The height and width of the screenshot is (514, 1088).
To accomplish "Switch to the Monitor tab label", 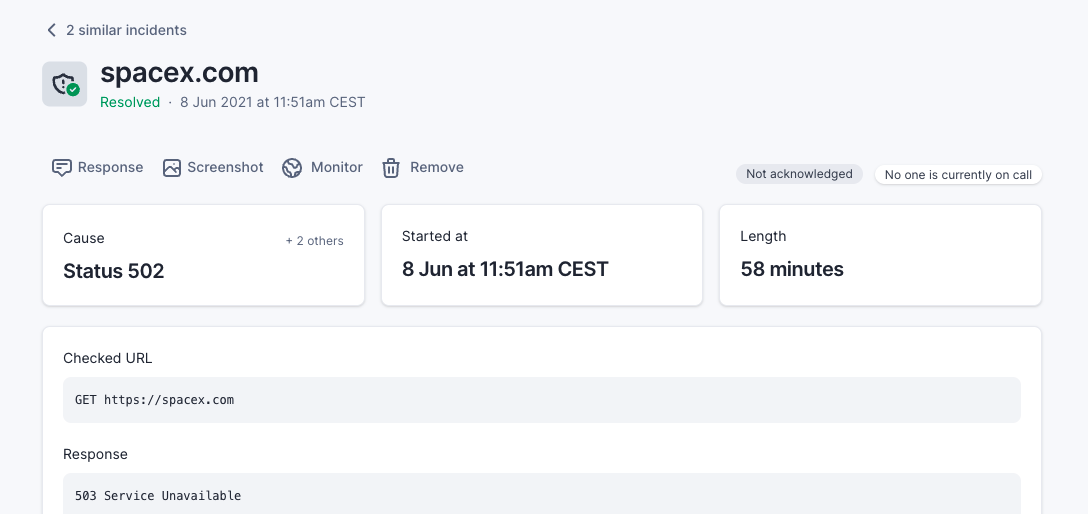I will pyautogui.click(x=336, y=167).
